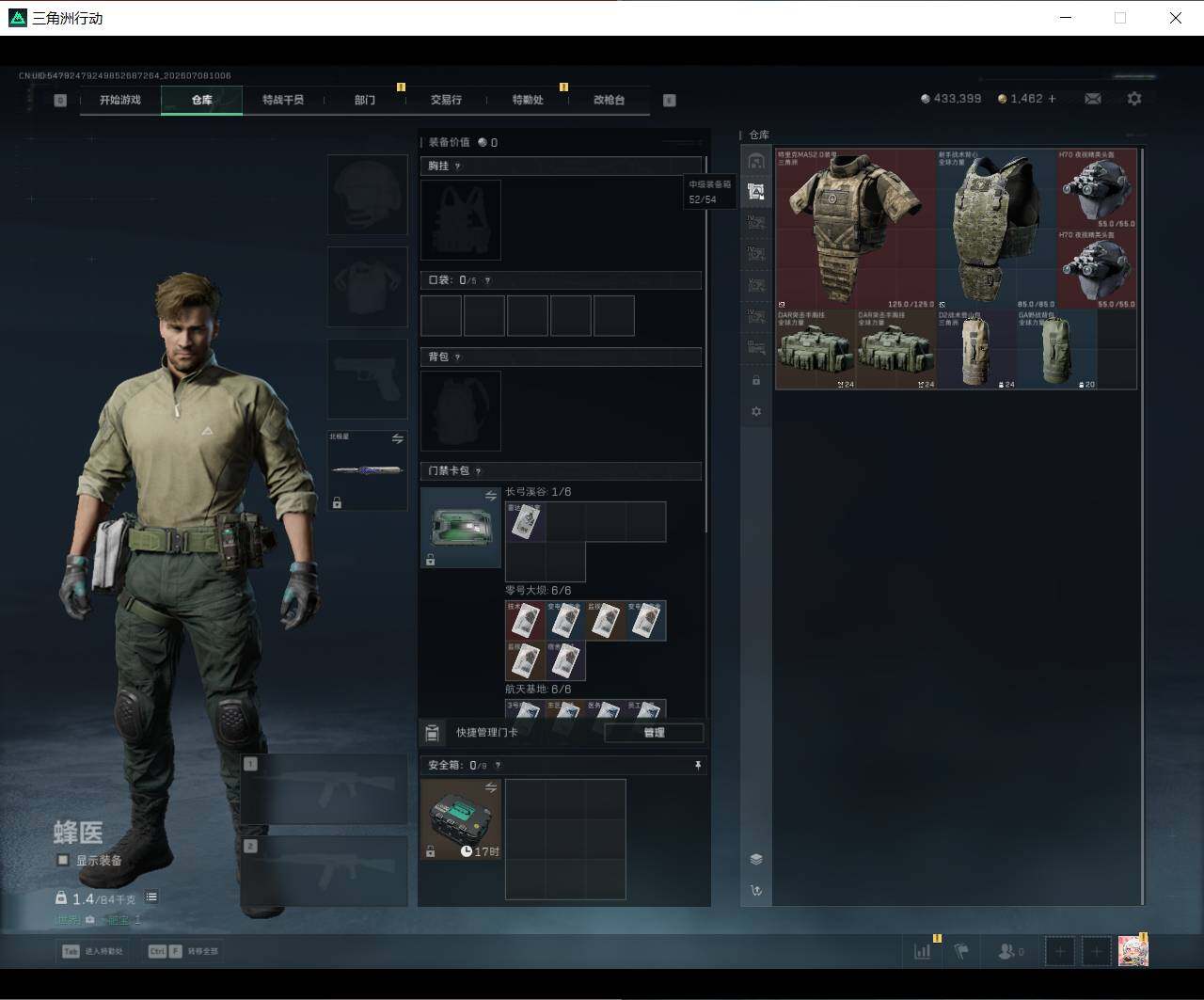Click the 长弓溪谷 key card
This screenshot has width=1204, height=1000.
point(525,522)
